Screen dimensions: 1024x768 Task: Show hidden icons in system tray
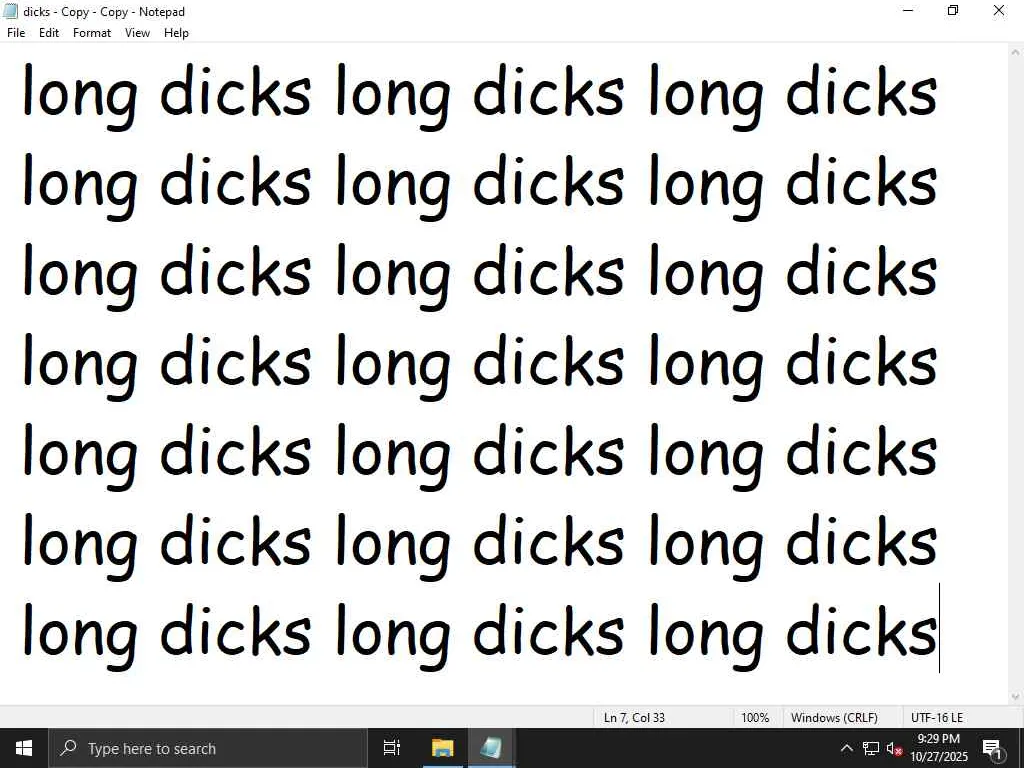[x=846, y=748]
